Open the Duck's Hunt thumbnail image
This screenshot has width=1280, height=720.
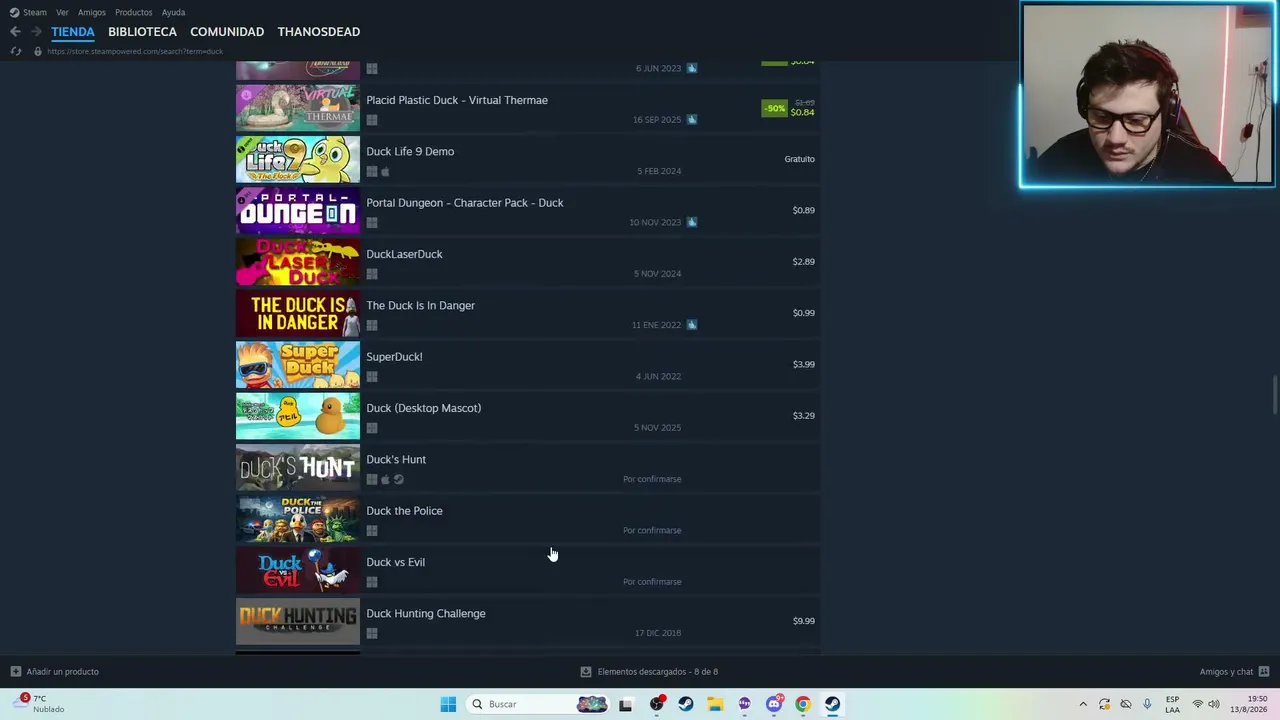[x=298, y=467]
